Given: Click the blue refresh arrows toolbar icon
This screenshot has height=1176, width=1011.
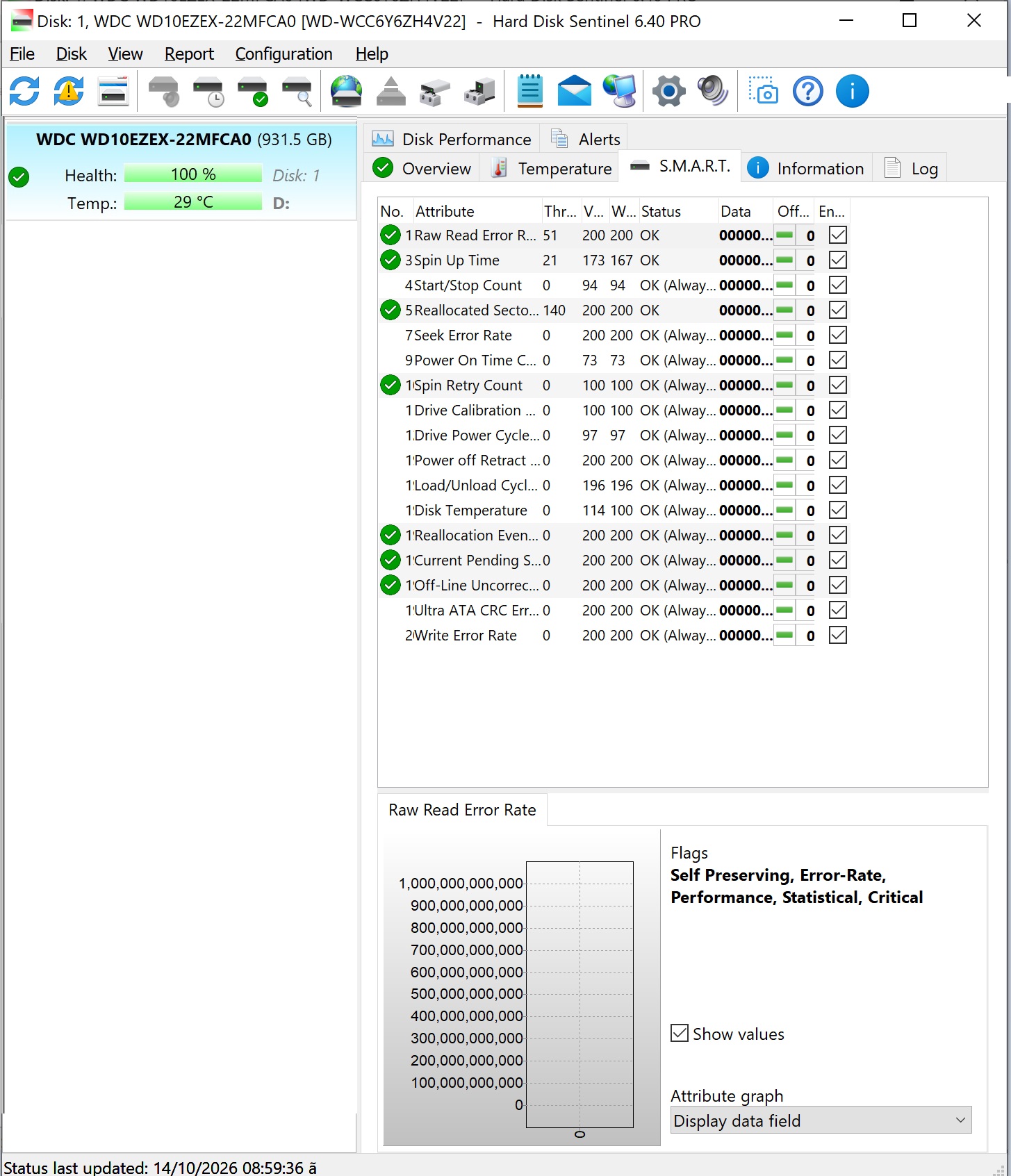Looking at the screenshot, I should (24, 91).
